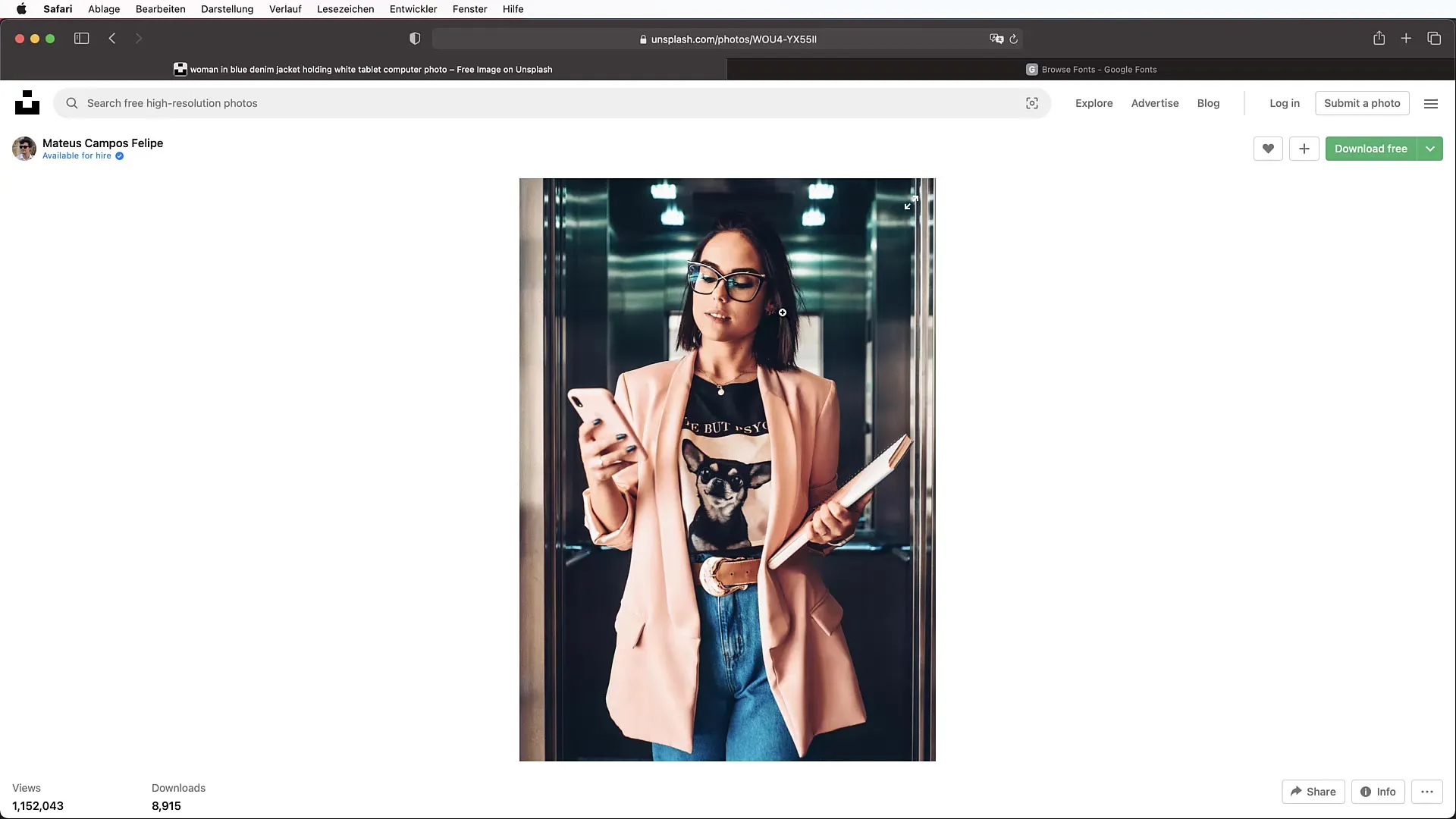This screenshot has width=1456, height=819.
Task: Open the Blog link
Action: pos(1208,103)
